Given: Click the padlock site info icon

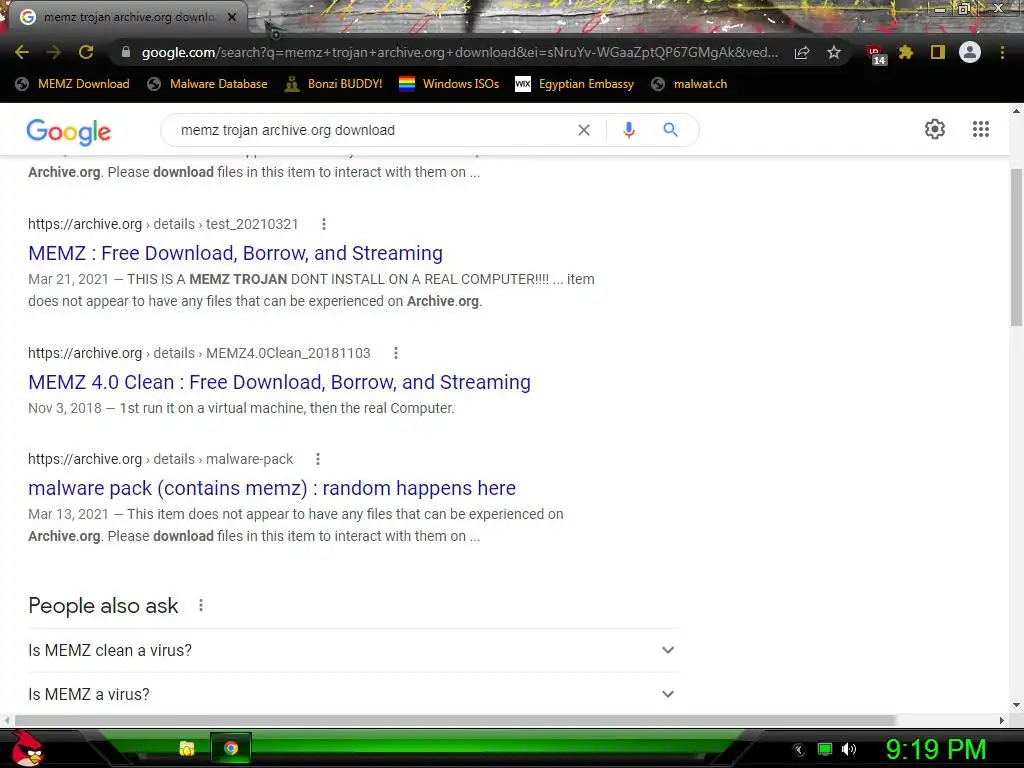Looking at the screenshot, I should (126, 52).
